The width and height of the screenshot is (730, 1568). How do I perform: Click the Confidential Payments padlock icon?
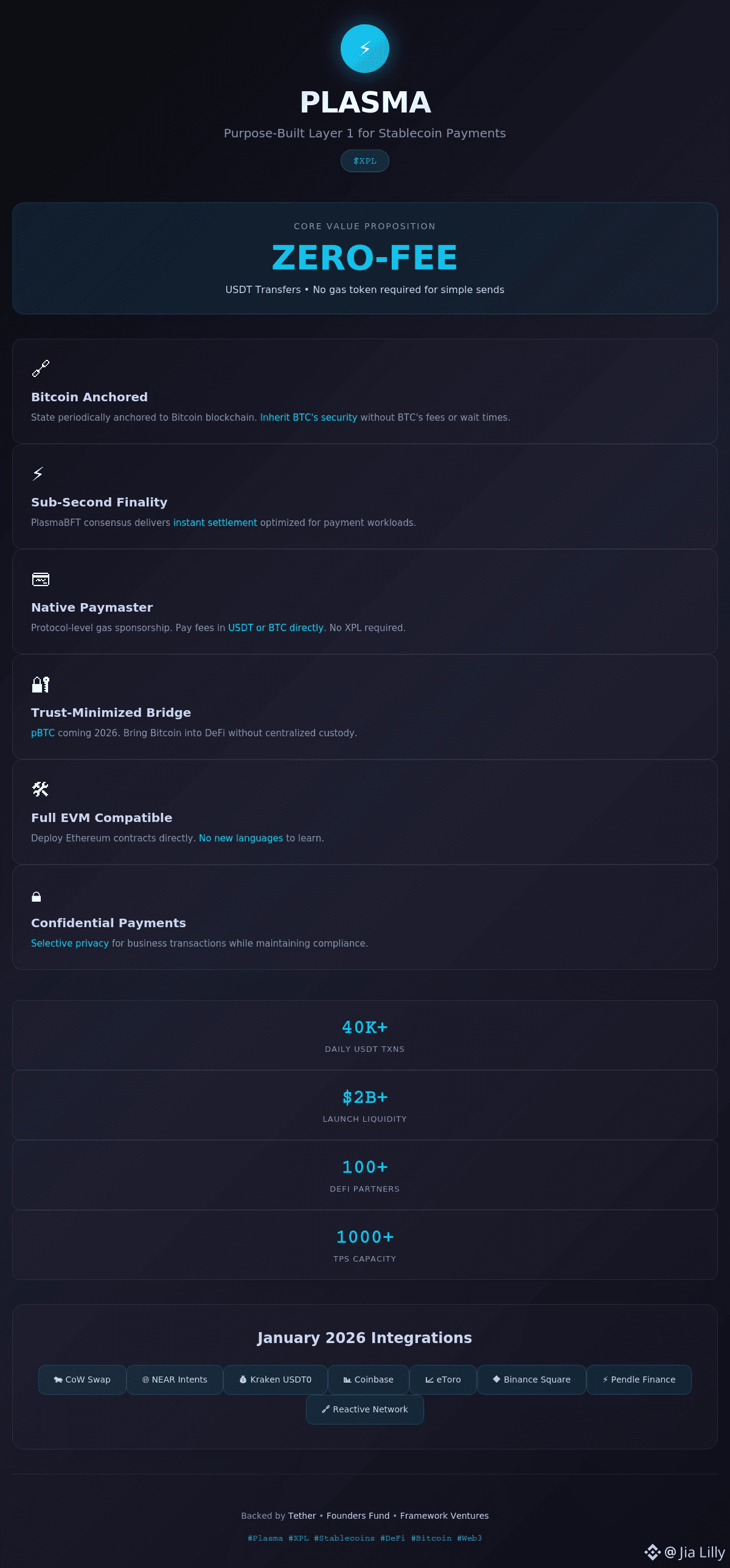[36, 896]
